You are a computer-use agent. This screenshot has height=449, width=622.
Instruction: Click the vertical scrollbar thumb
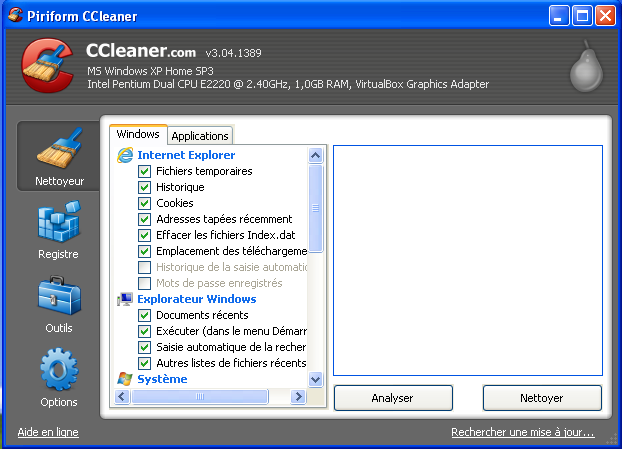pos(315,209)
